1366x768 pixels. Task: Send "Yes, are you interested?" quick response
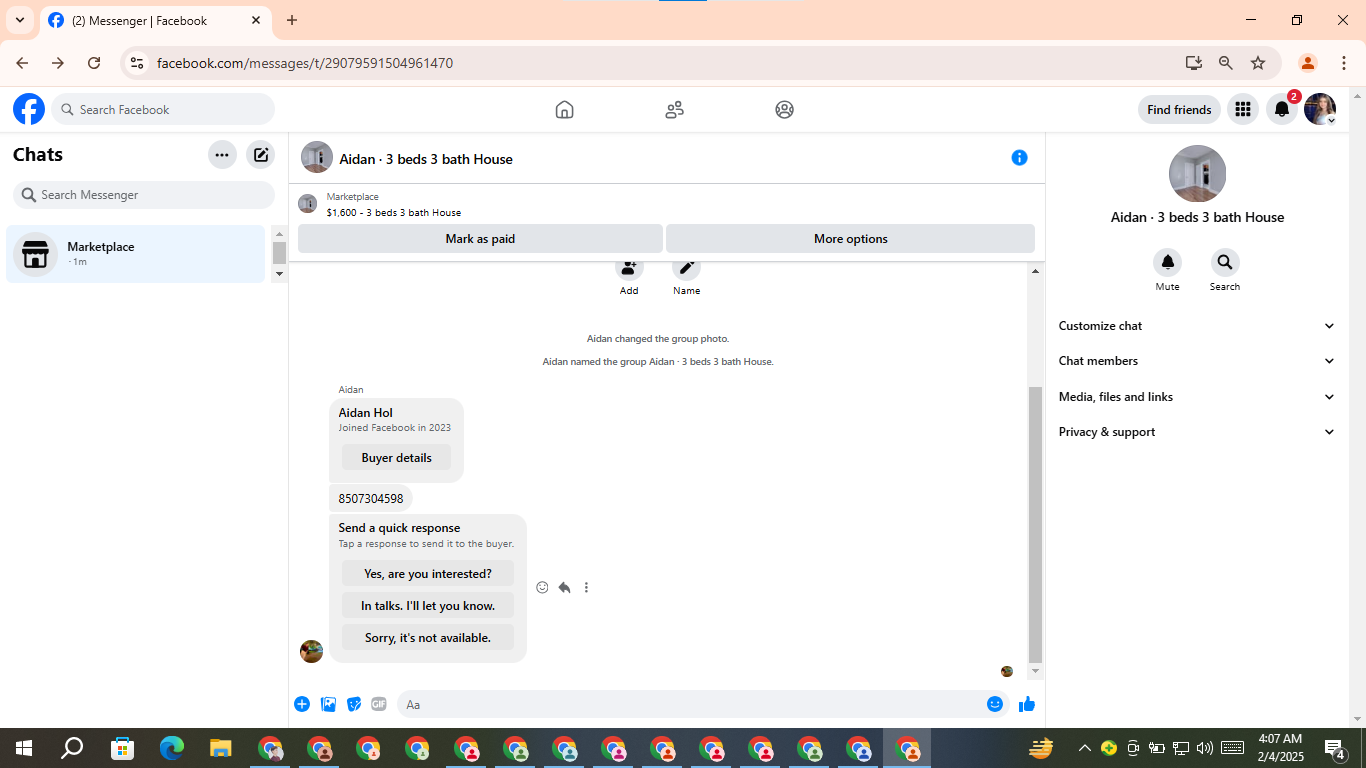(x=428, y=574)
